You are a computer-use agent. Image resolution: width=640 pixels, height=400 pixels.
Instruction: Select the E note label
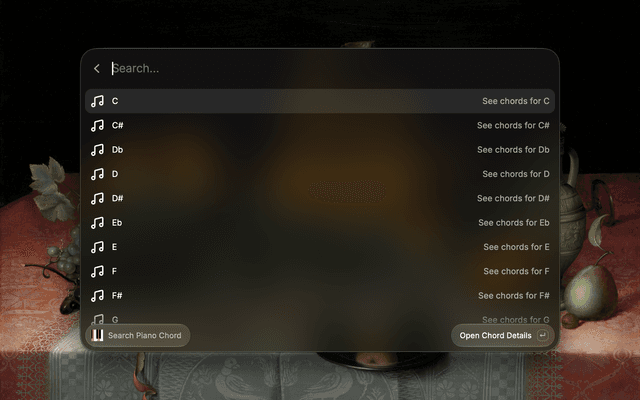pyautogui.click(x=114, y=247)
